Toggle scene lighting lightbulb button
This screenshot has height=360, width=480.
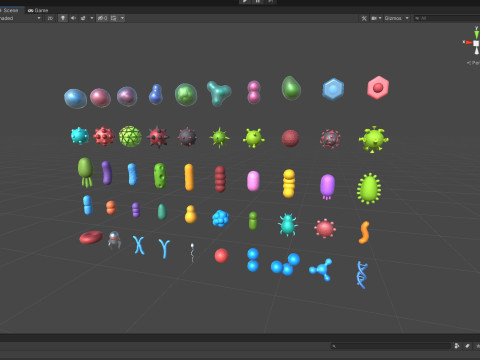coord(63,18)
